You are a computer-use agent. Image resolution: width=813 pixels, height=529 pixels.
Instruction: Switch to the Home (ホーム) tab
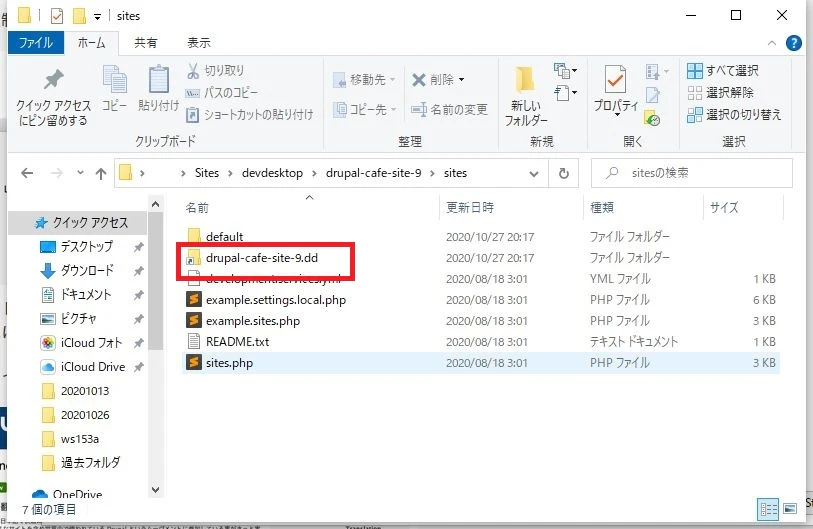click(x=91, y=43)
